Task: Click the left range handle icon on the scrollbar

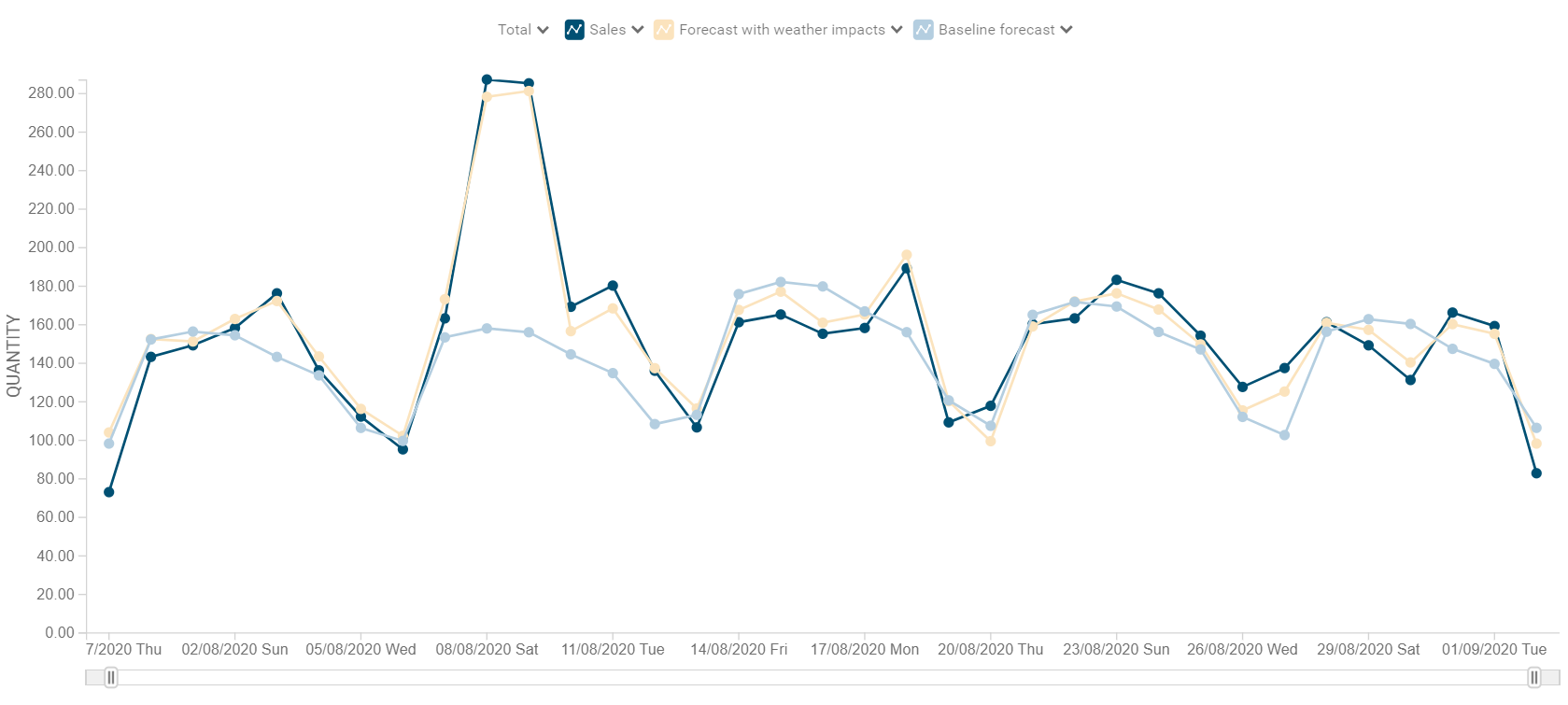Action: 111,677
